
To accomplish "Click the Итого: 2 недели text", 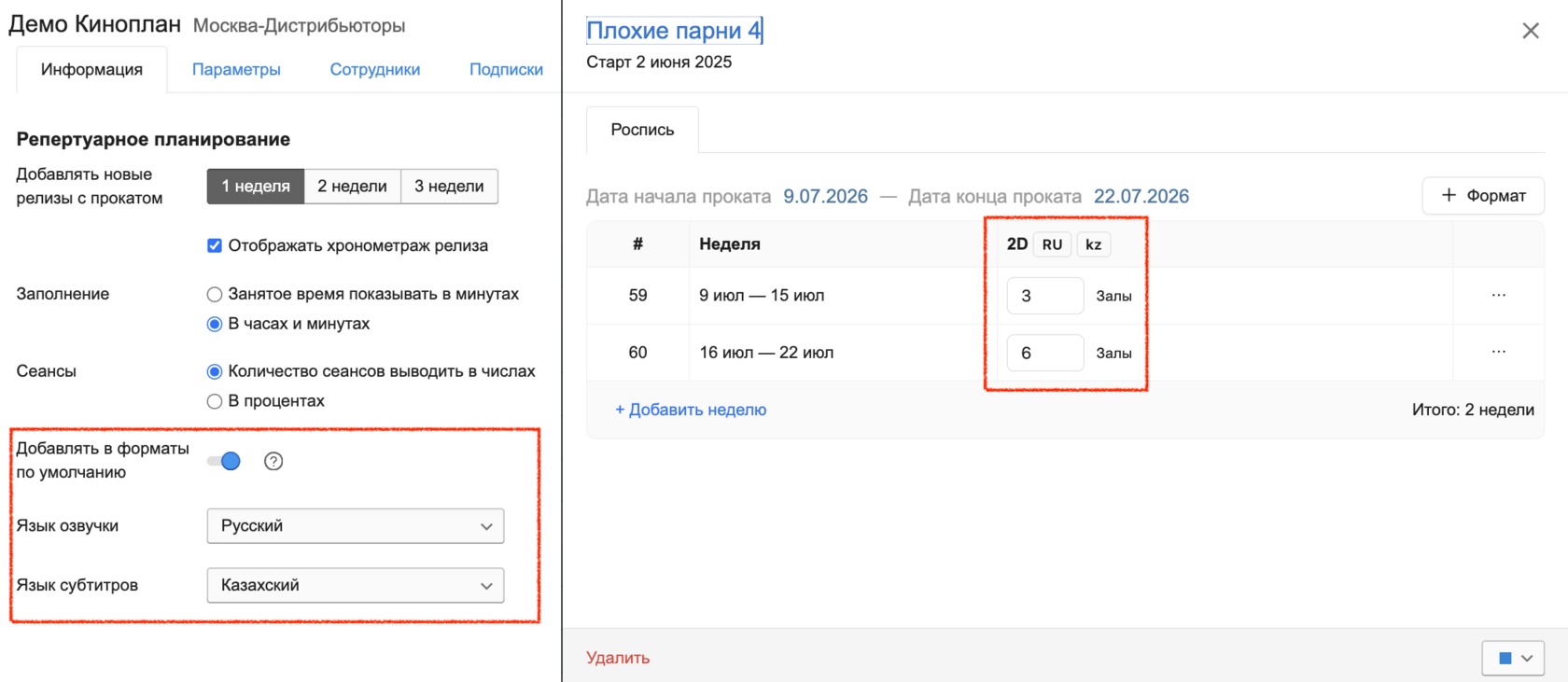I will coord(1473,410).
